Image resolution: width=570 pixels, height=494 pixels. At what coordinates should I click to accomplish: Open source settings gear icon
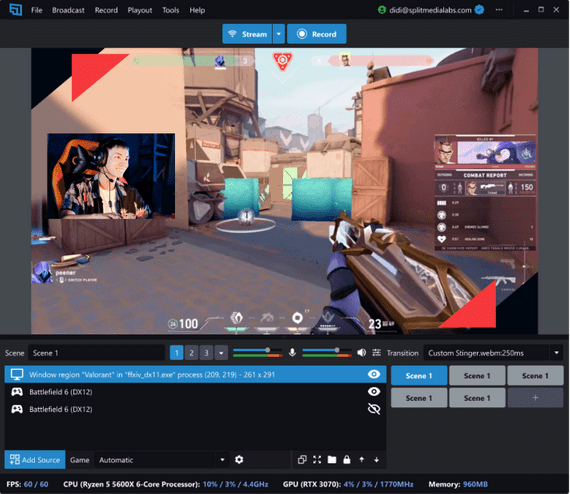click(239, 460)
